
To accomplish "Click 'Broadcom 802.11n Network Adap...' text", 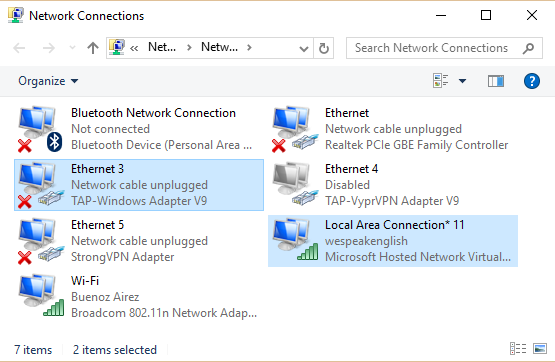I will point(164,313).
